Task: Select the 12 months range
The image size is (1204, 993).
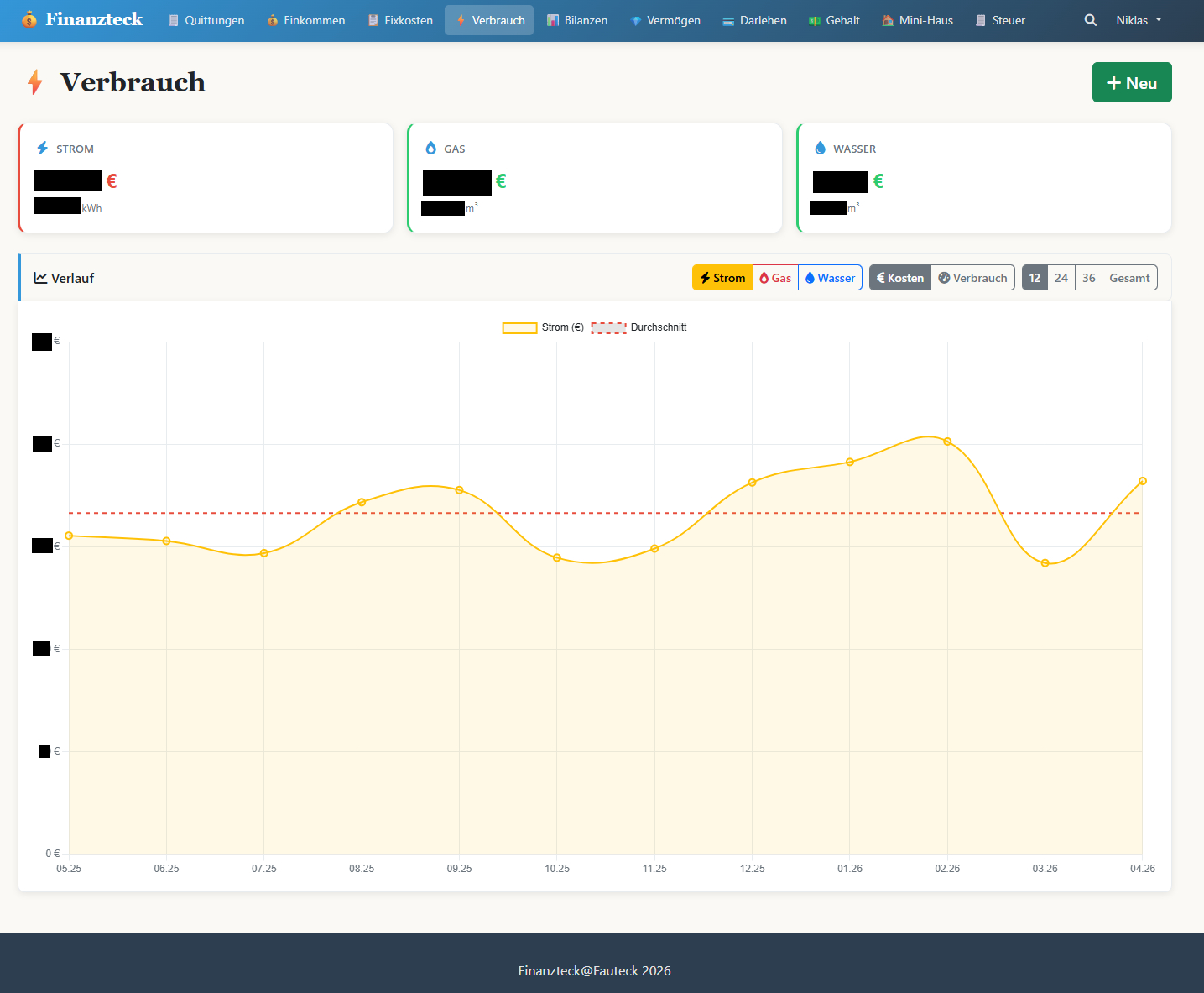Action: [x=1035, y=278]
